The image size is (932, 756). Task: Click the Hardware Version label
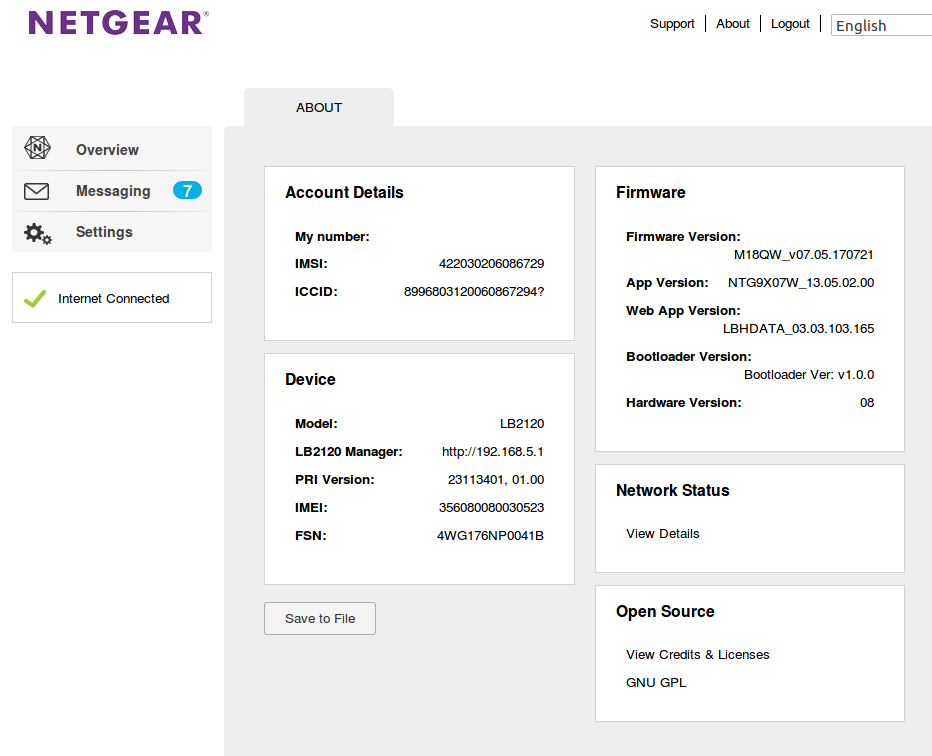pyautogui.click(x=684, y=402)
